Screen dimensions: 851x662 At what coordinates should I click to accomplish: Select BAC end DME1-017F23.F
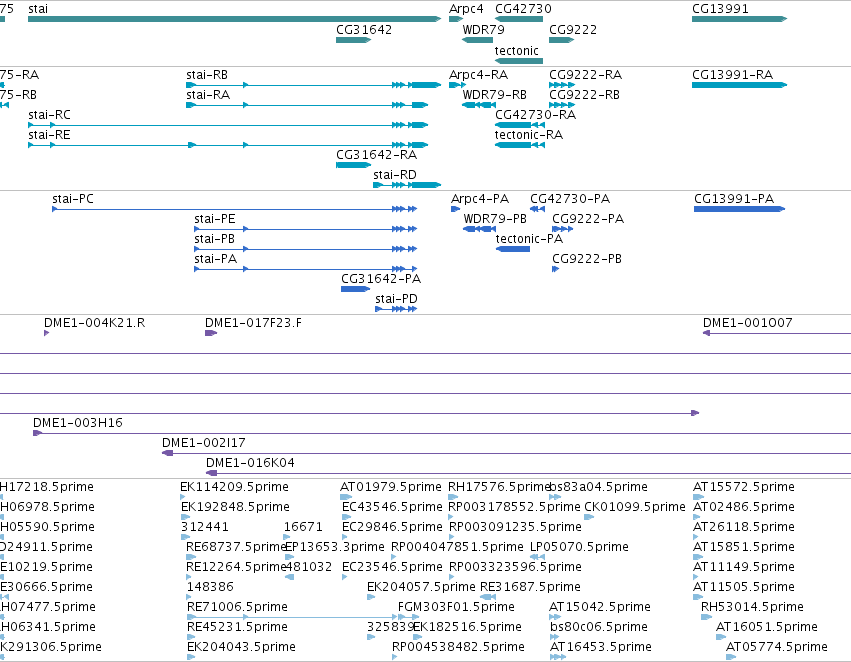(211, 333)
